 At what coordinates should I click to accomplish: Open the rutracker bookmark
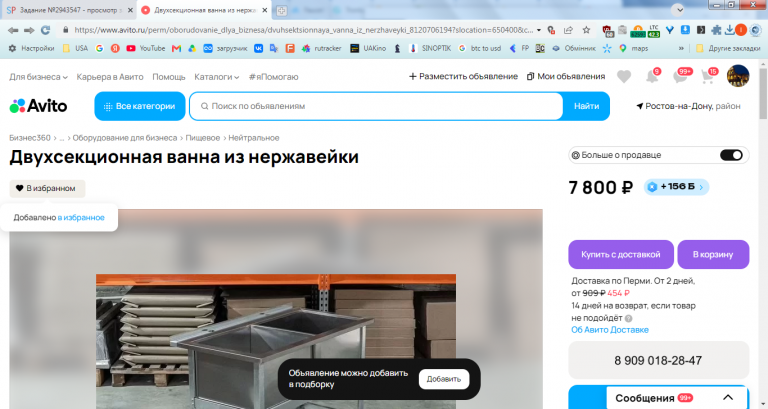[x=321, y=48]
